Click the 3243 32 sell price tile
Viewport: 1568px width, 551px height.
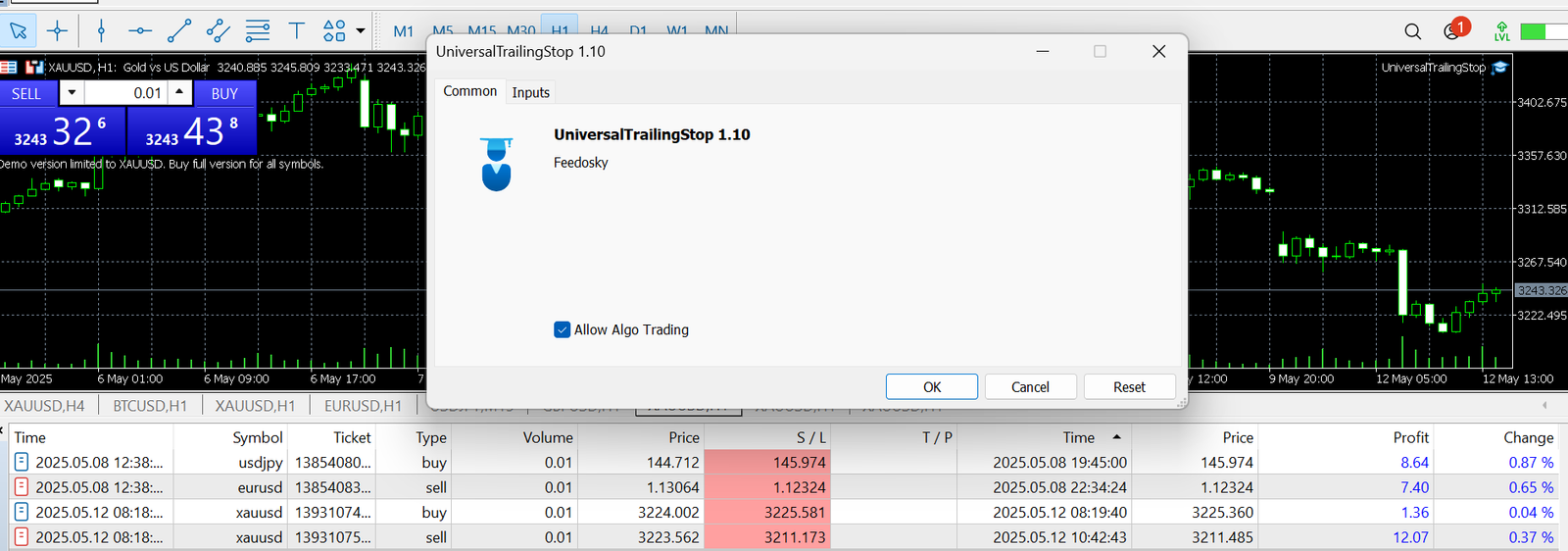(63, 130)
